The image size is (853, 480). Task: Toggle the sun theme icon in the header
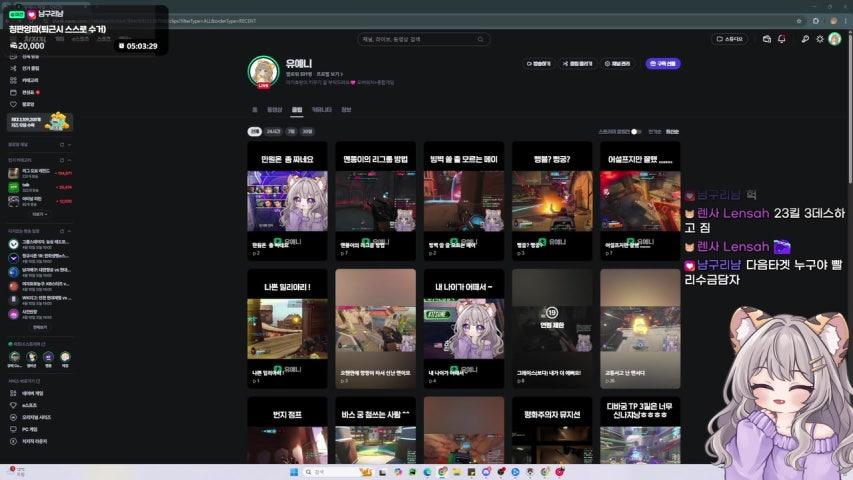coord(820,39)
